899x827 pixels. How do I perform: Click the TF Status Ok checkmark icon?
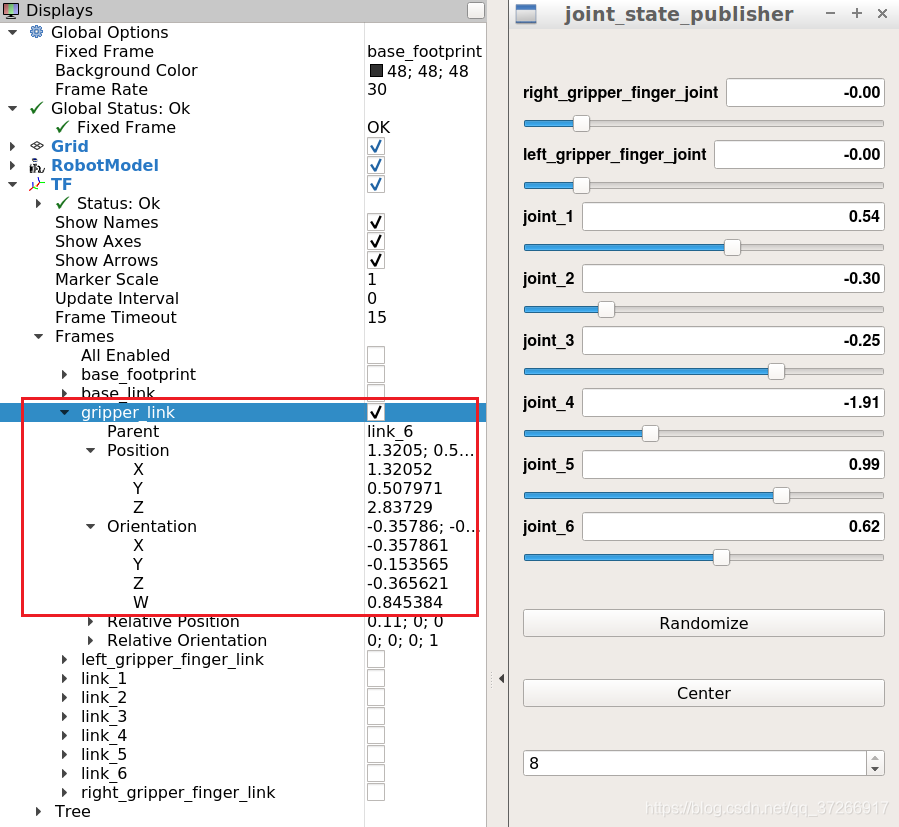[62, 203]
